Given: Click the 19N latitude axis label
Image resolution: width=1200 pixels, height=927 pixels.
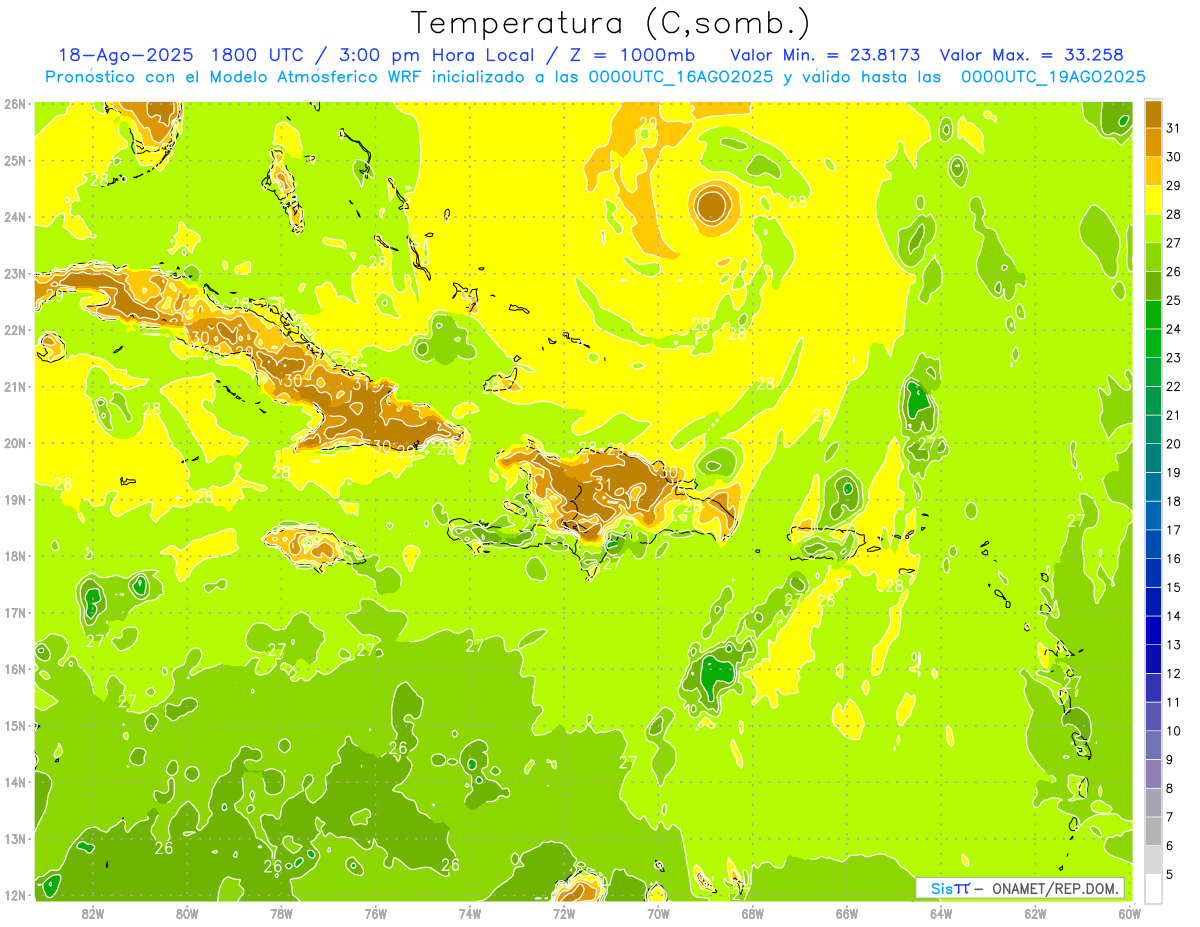Looking at the screenshot, I should point(15,499).
